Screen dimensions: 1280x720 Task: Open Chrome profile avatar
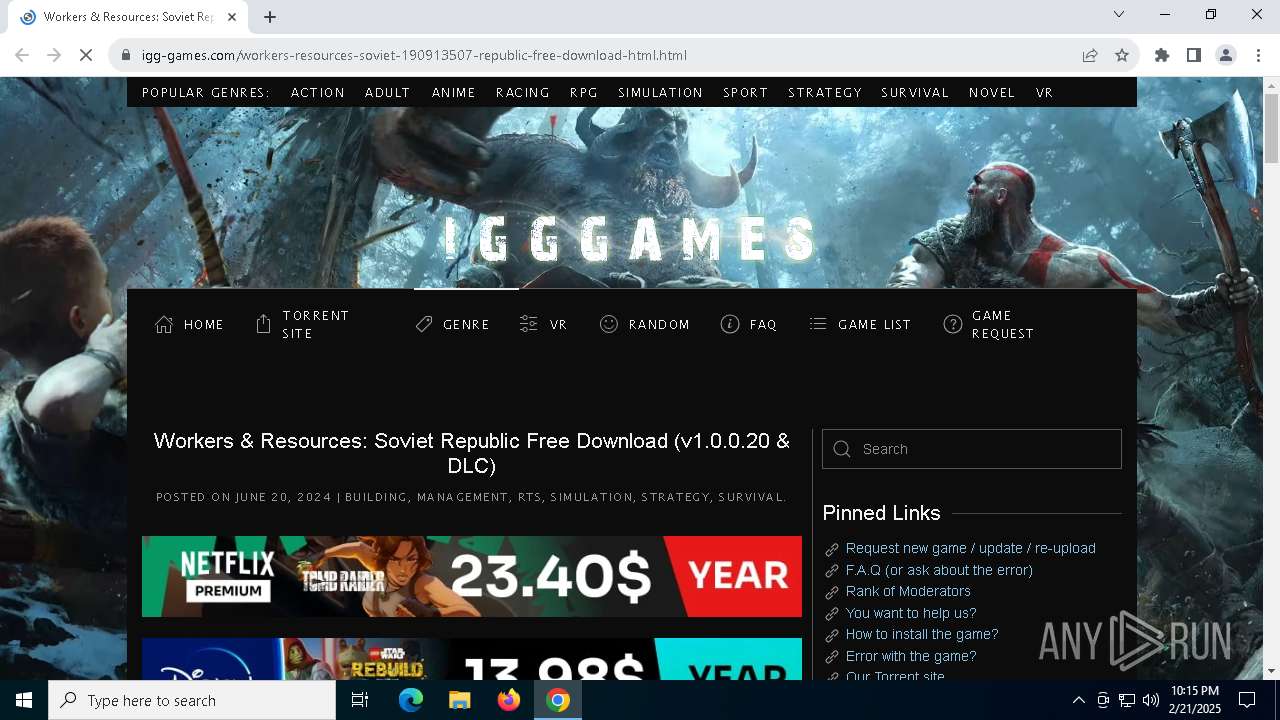[x=1226, y=55]
